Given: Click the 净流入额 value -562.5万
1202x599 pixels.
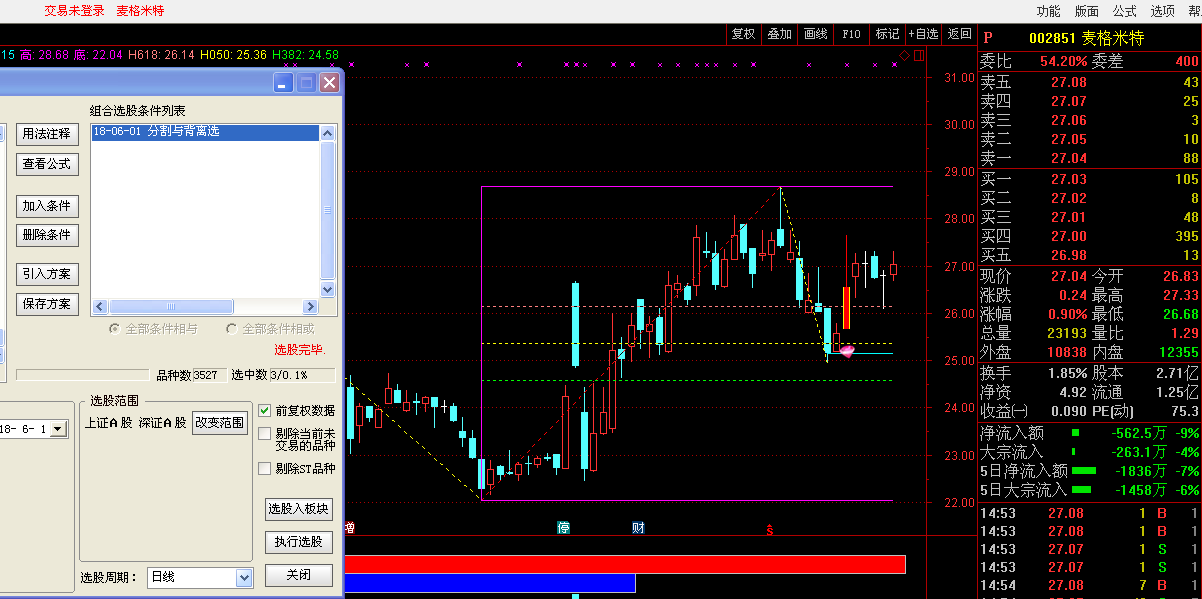Looking at the screenshot, I should pyautogui.click(x=1138, y=433).
